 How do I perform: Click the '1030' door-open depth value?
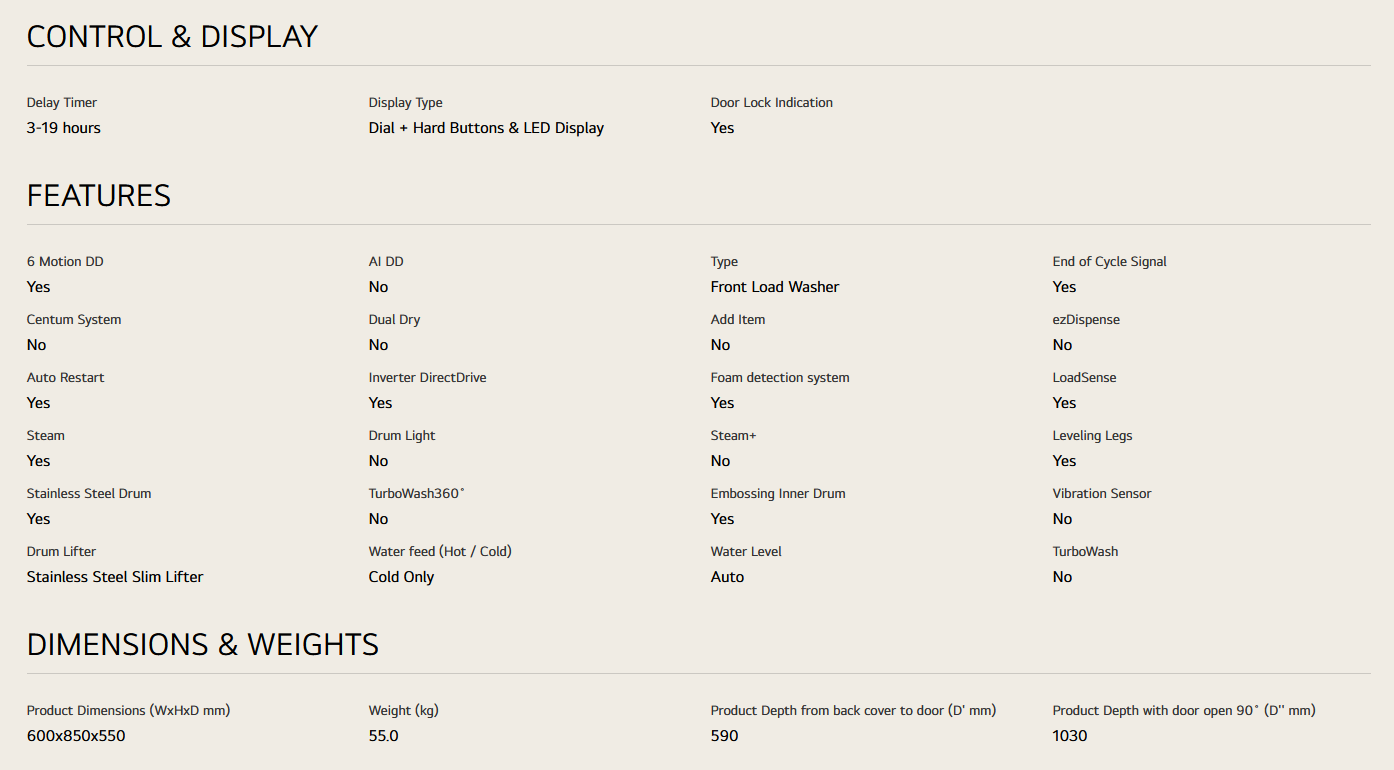(x=1070, y=736)
